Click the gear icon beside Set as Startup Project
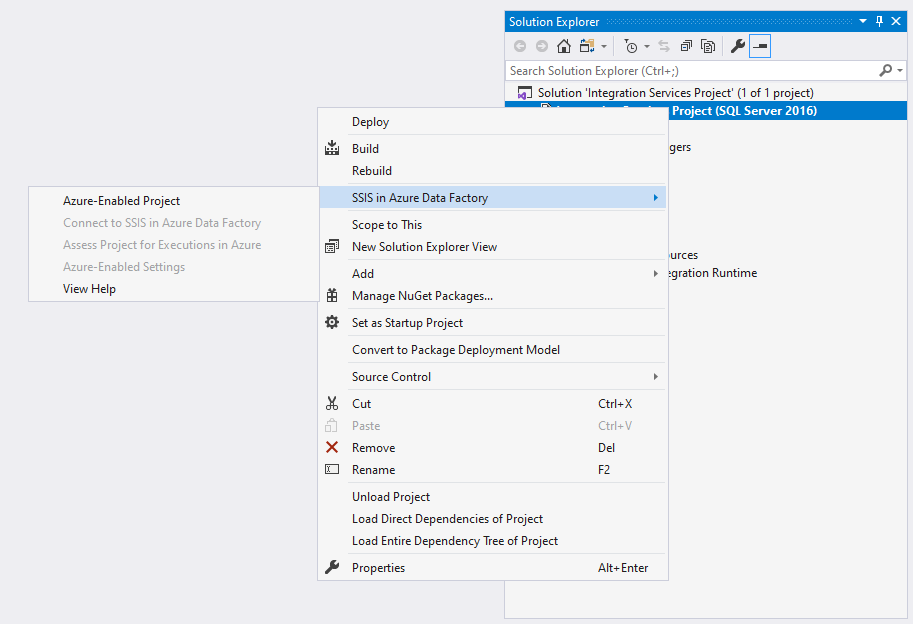 tap(332, 322)
